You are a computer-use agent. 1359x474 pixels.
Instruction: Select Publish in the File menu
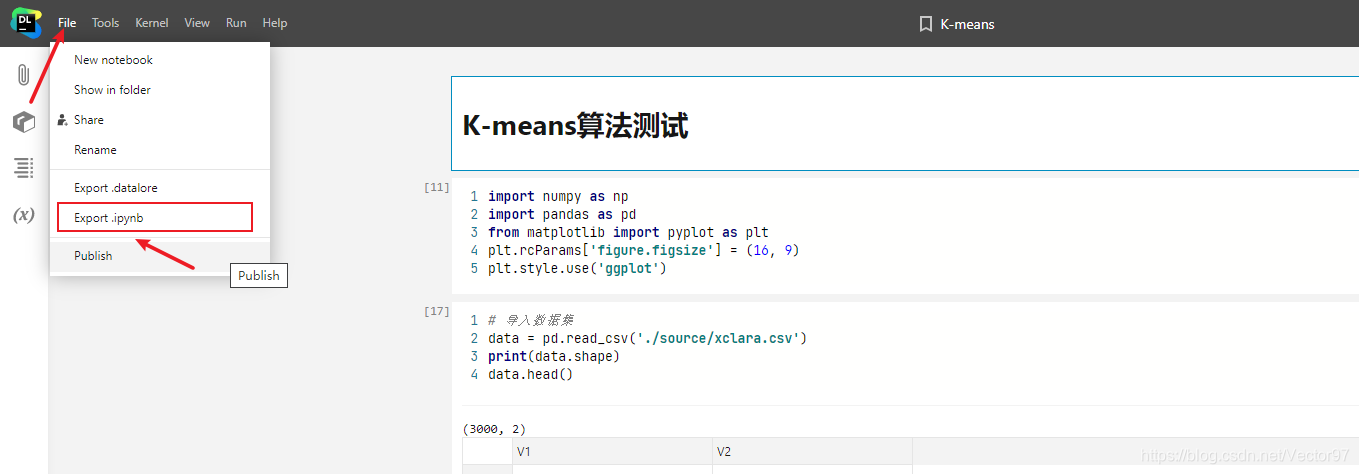160,256
